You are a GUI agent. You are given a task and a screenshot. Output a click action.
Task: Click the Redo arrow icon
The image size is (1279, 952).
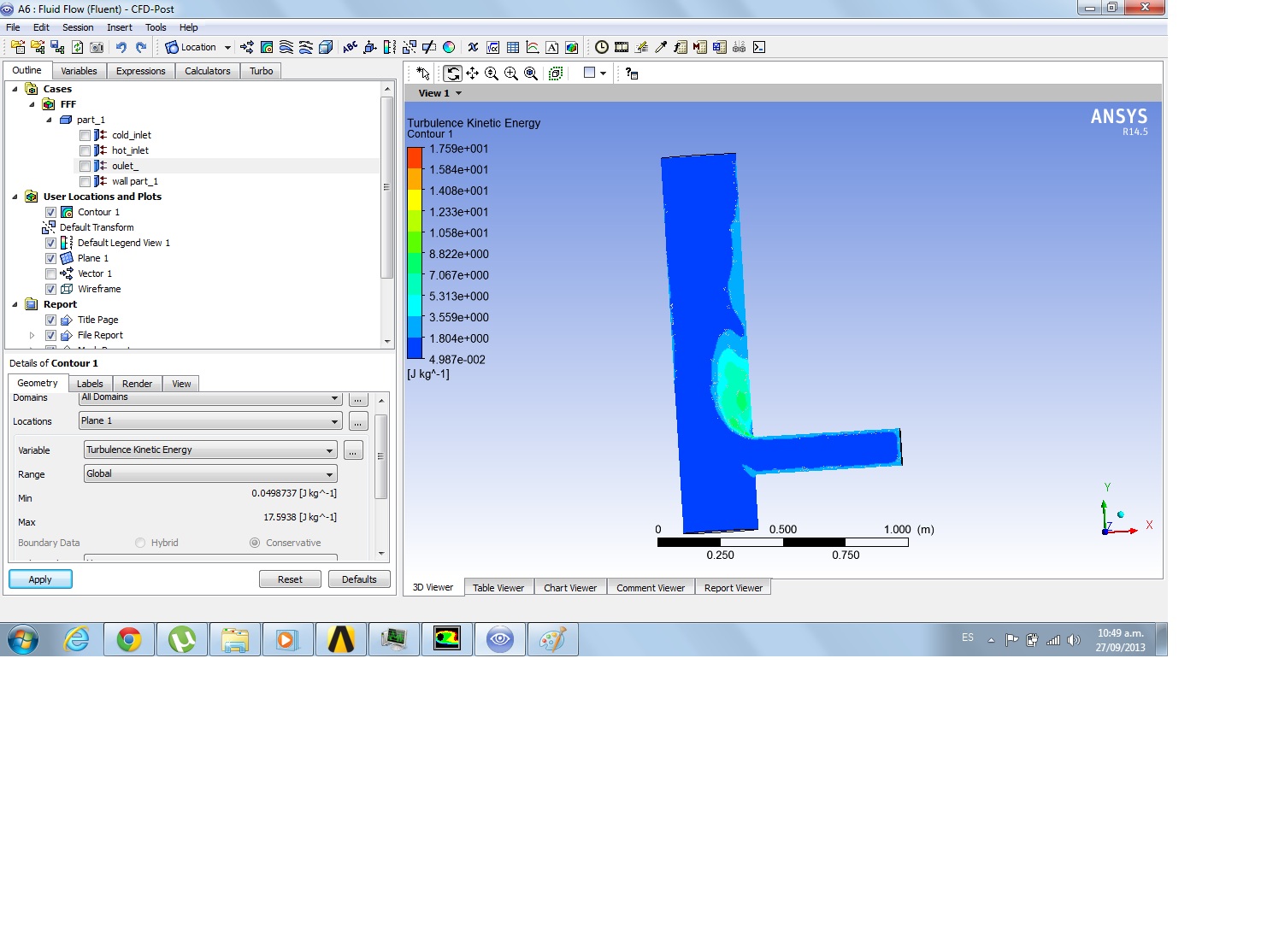(x=141, y=47)
